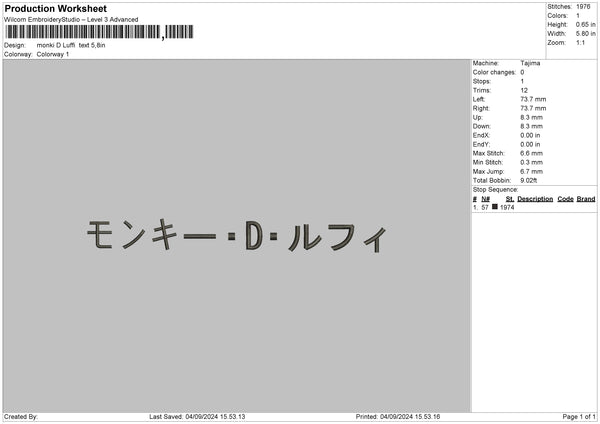Click the barcode graphic at top
Screen dimensions: 600x424
99,32
